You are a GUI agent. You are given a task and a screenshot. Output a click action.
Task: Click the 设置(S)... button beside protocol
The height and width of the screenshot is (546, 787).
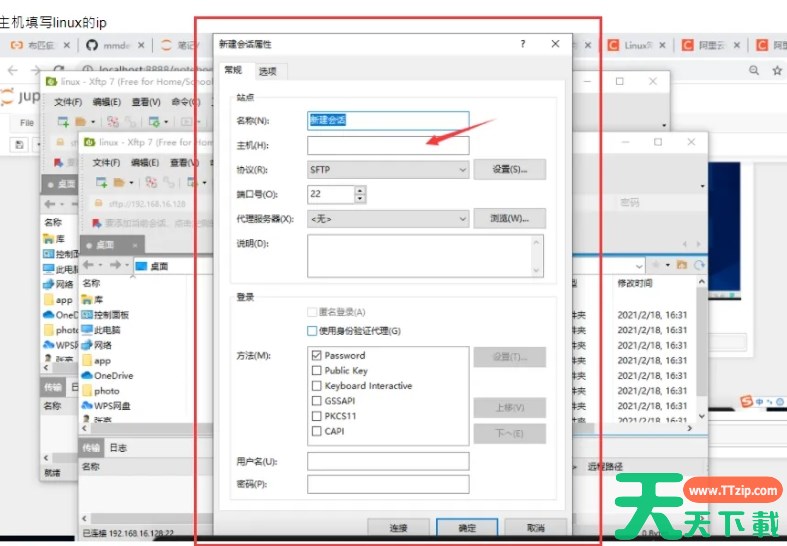point(509,170)
